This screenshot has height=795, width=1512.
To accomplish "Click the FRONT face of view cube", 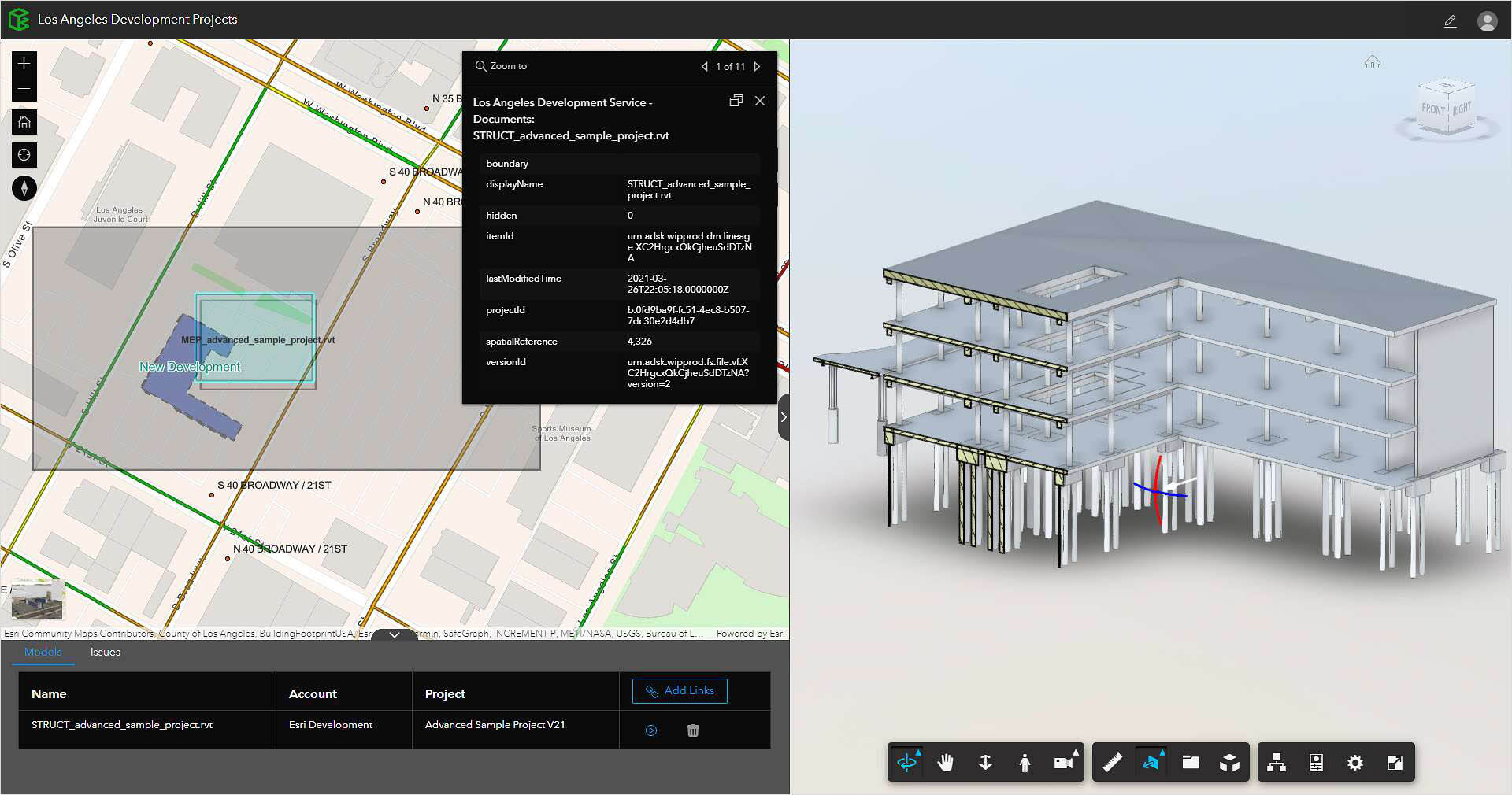I will pos(1432,110).
